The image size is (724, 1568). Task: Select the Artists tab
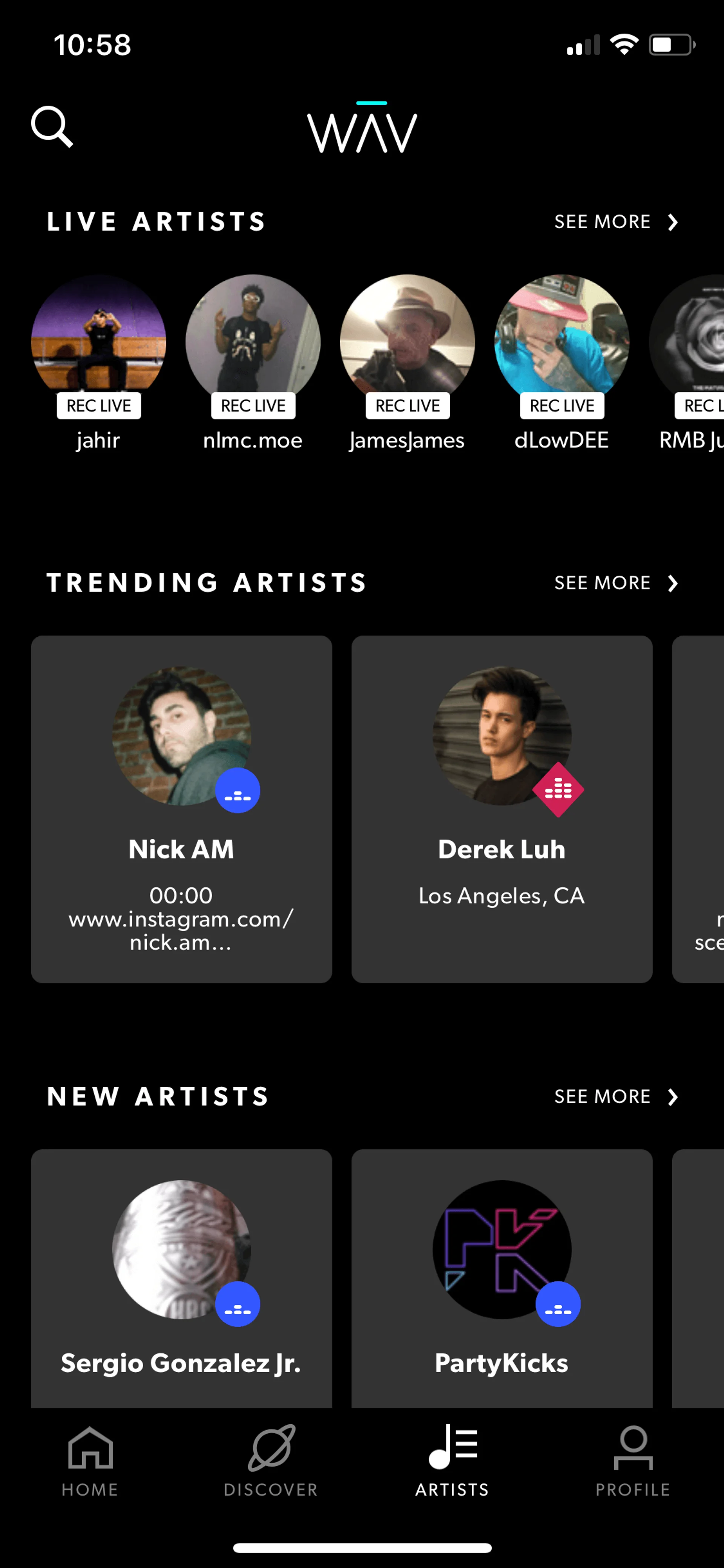point(452,1461)
